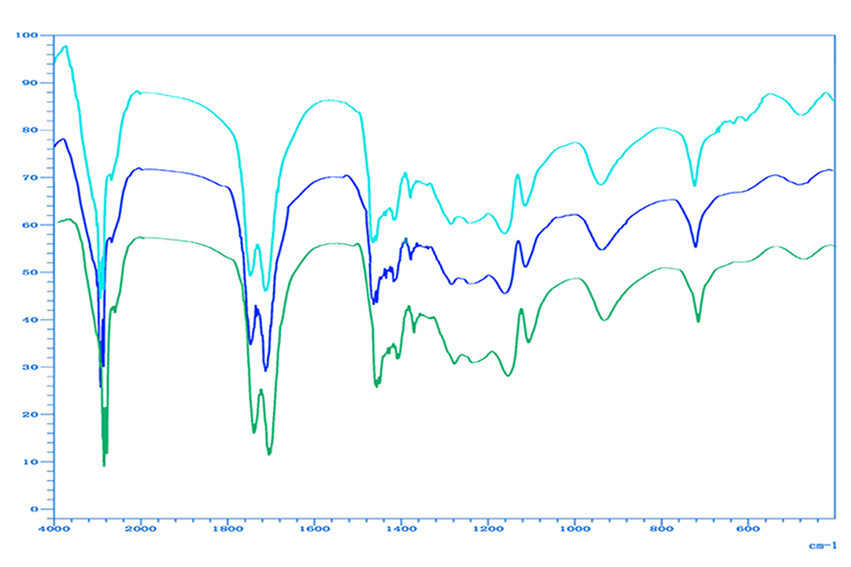Click the 1000 wavenumber axis label
851x567 pixels.
pos(574,528)
